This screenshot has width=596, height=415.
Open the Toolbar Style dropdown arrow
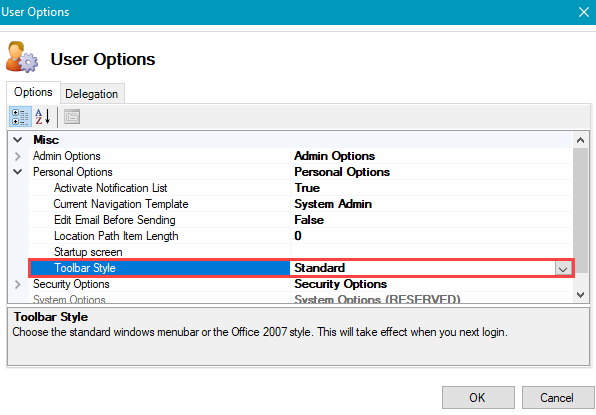coord(563,269)
